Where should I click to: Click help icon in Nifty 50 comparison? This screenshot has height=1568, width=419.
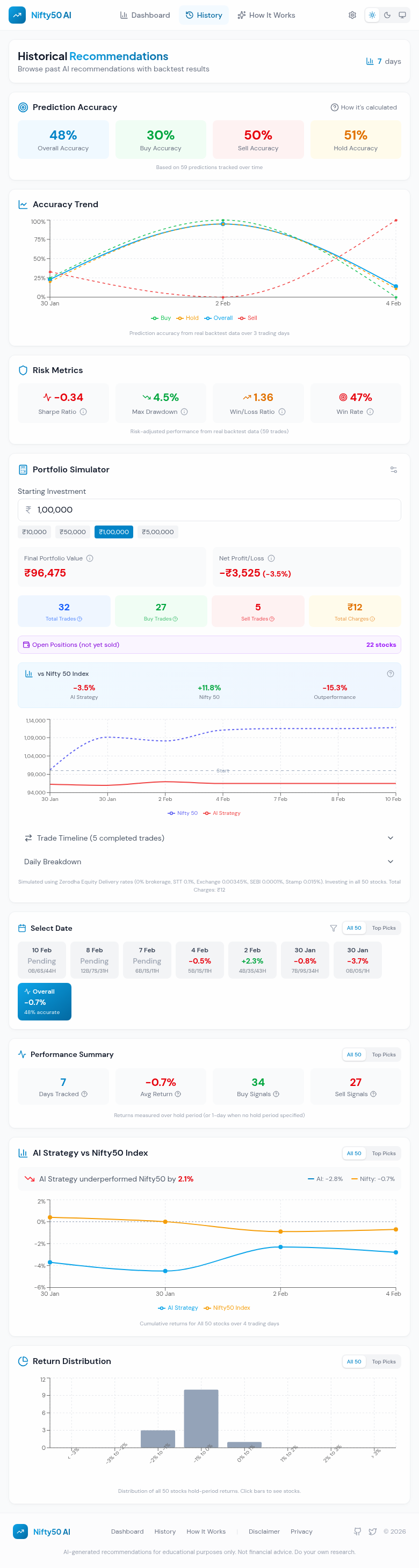391,673
